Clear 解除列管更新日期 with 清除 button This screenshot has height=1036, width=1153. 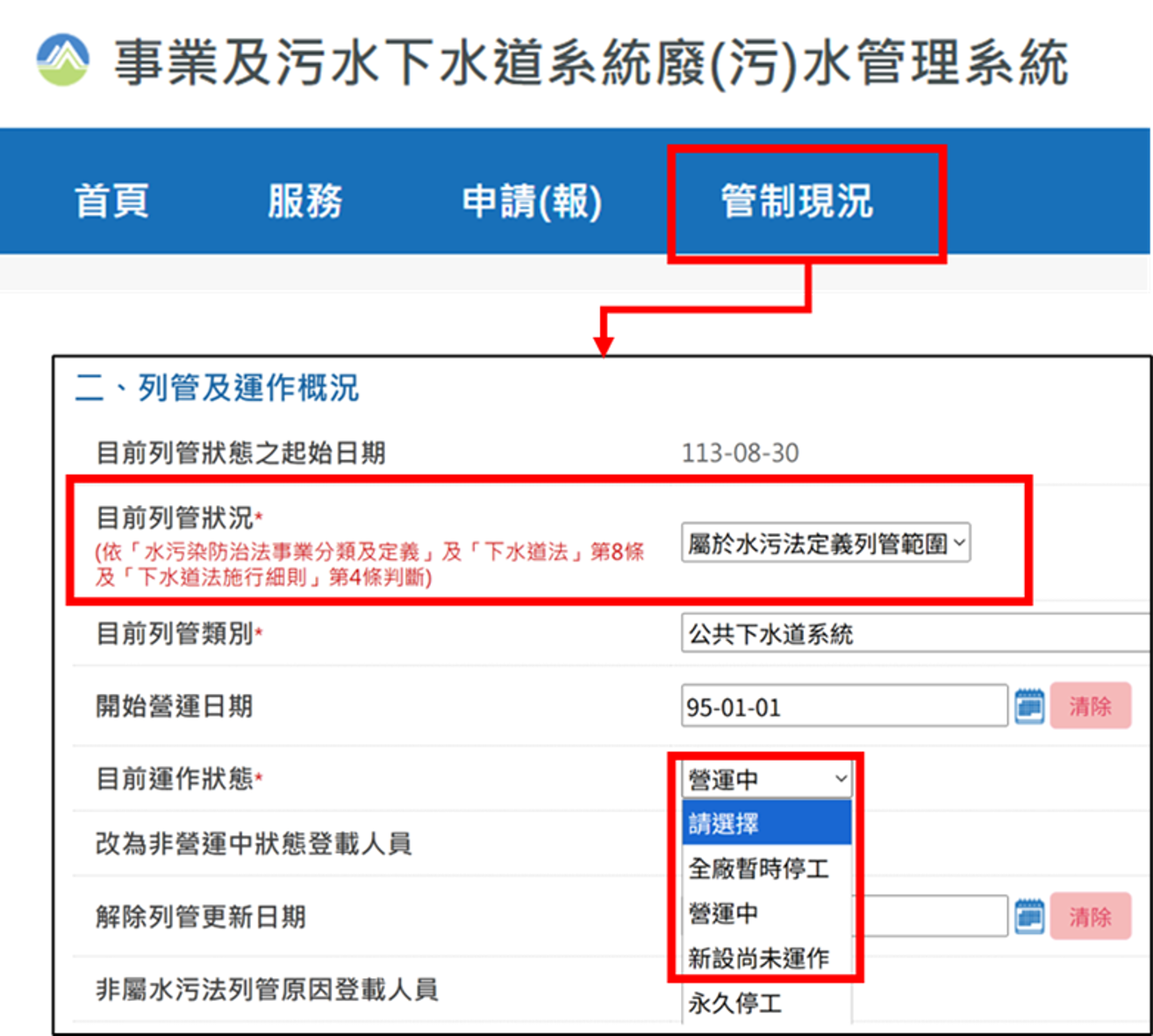click(x=1091, y=917)
